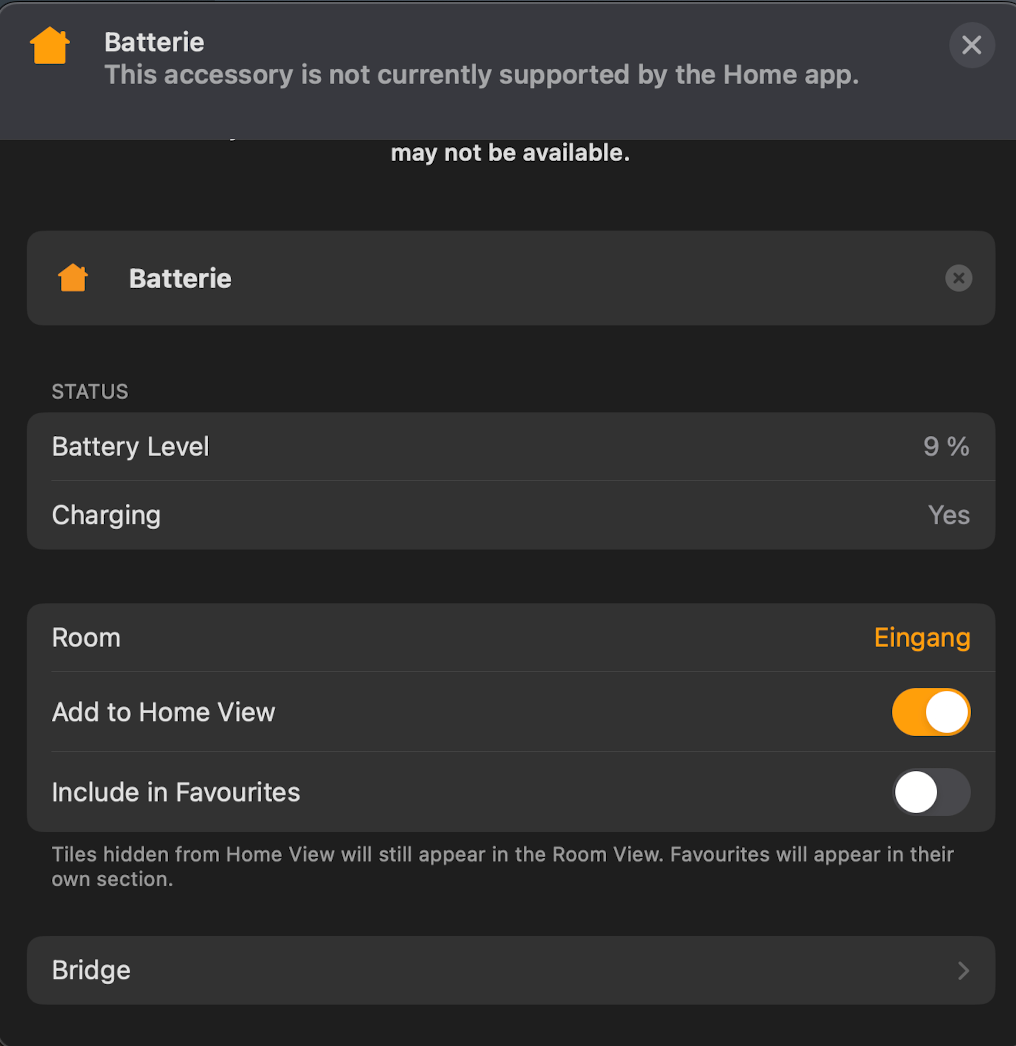Click the 9 % battery value

946,447
